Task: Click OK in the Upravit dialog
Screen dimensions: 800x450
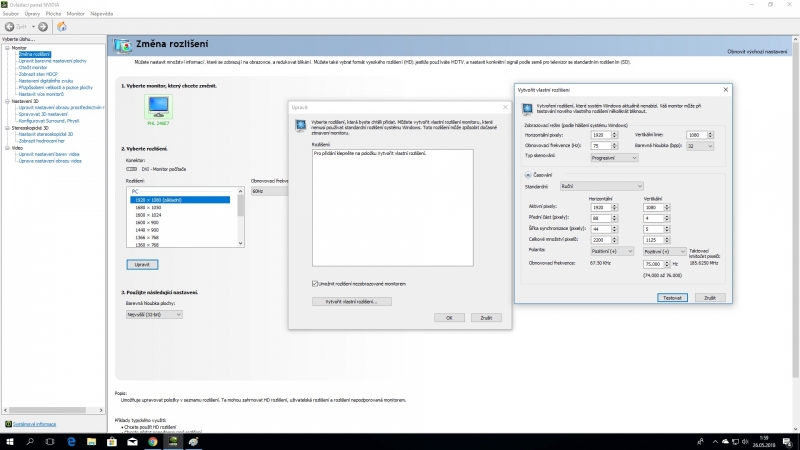Action: click(x=449, y=318)
